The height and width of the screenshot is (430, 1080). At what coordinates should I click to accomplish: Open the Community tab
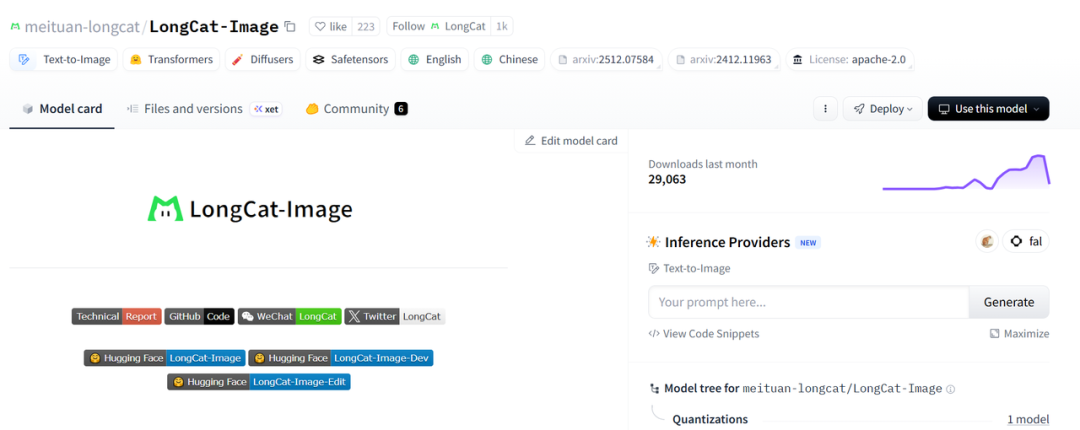(x=357, y=109)
